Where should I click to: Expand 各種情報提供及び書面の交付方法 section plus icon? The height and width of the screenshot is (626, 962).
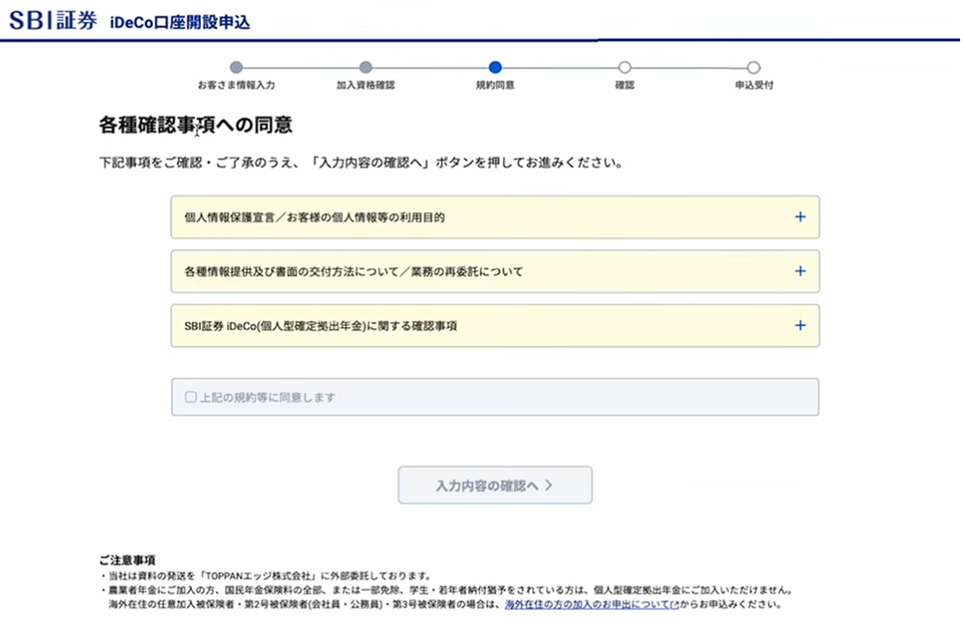coord(800,271)
